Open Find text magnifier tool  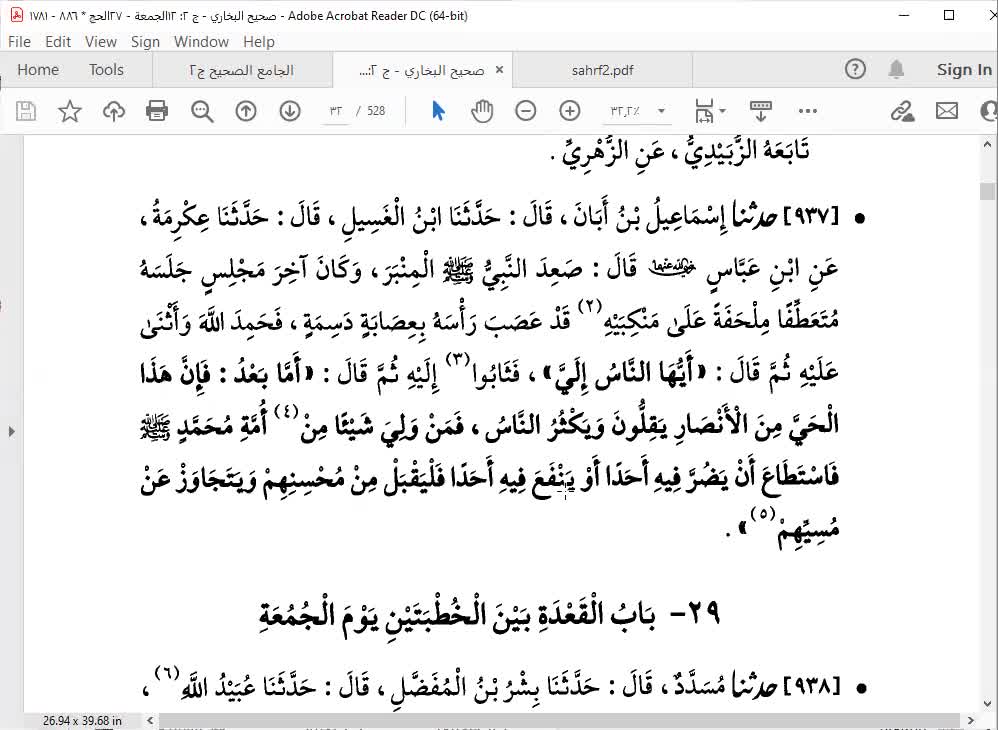click(x=202, y=111)
